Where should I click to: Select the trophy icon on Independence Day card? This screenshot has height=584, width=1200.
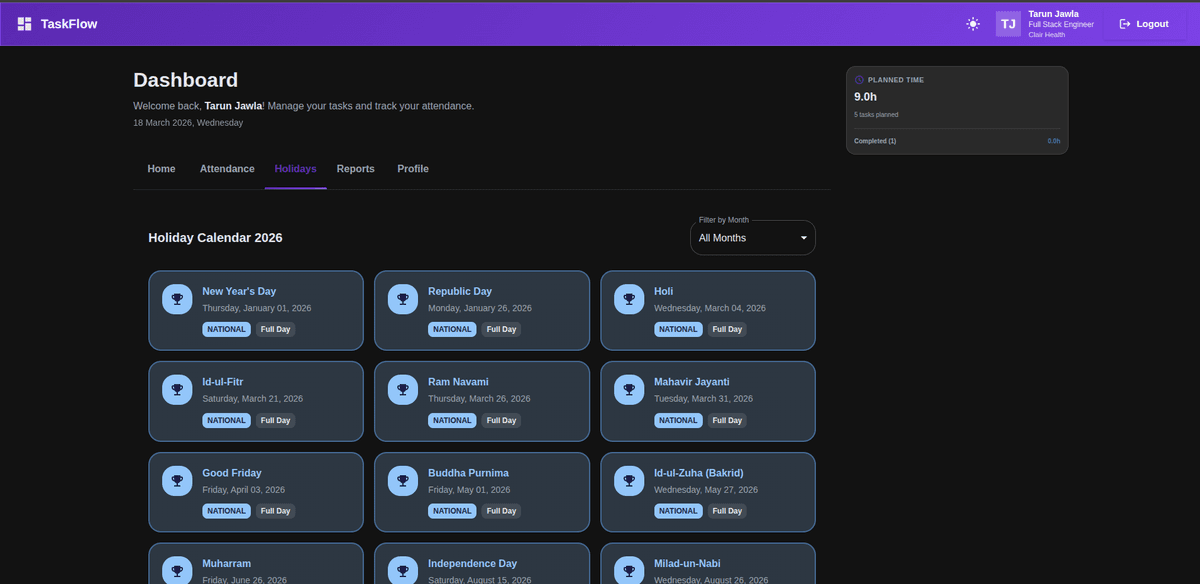[x=402, y=570]
